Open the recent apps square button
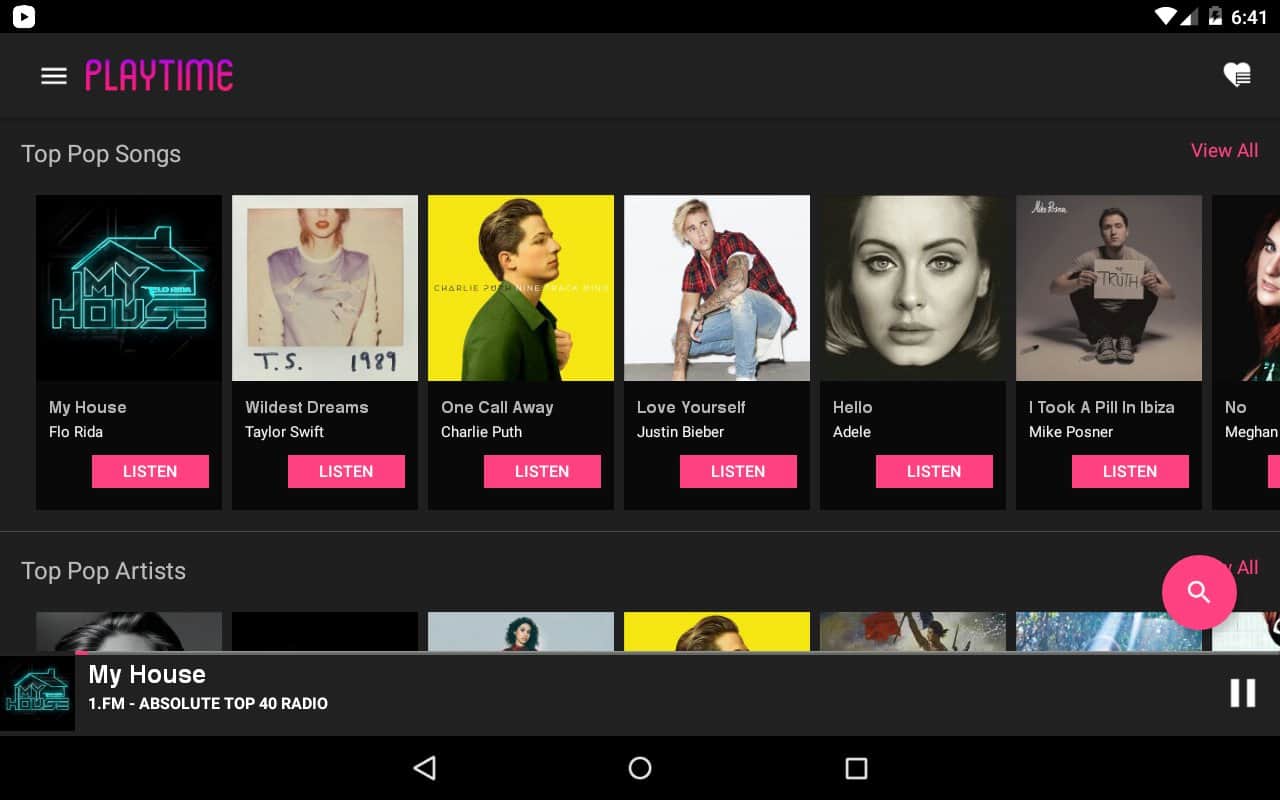This screenshot has height=800, width=1280. click(x=855, y=768)
